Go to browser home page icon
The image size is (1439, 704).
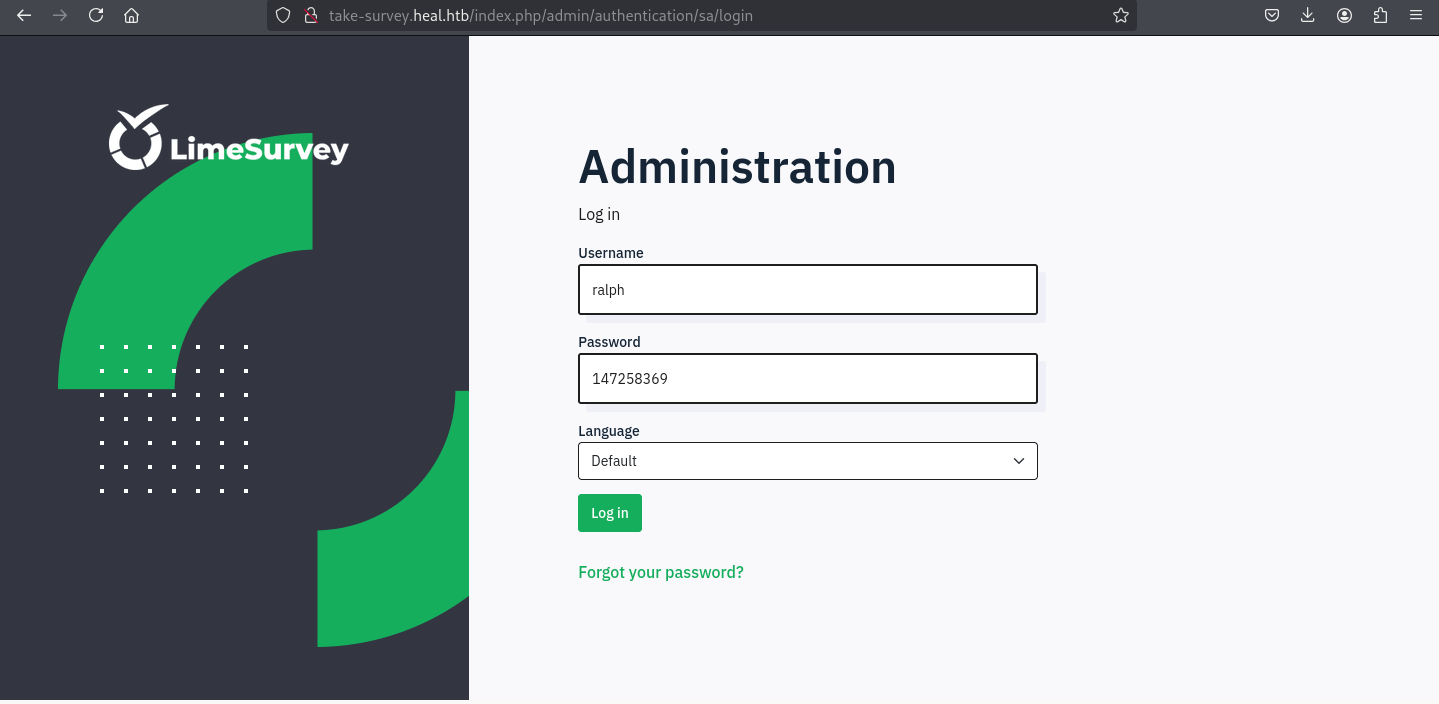[x=131, y=16]
